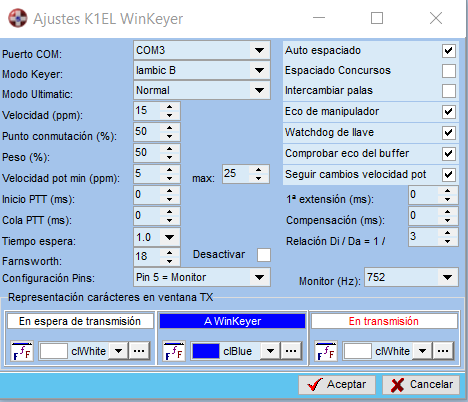The width and height of the screenshot is (468, 402).
Task: Increase Velocidad (ppm) with up arrow
Action: (x=170, y=107)
